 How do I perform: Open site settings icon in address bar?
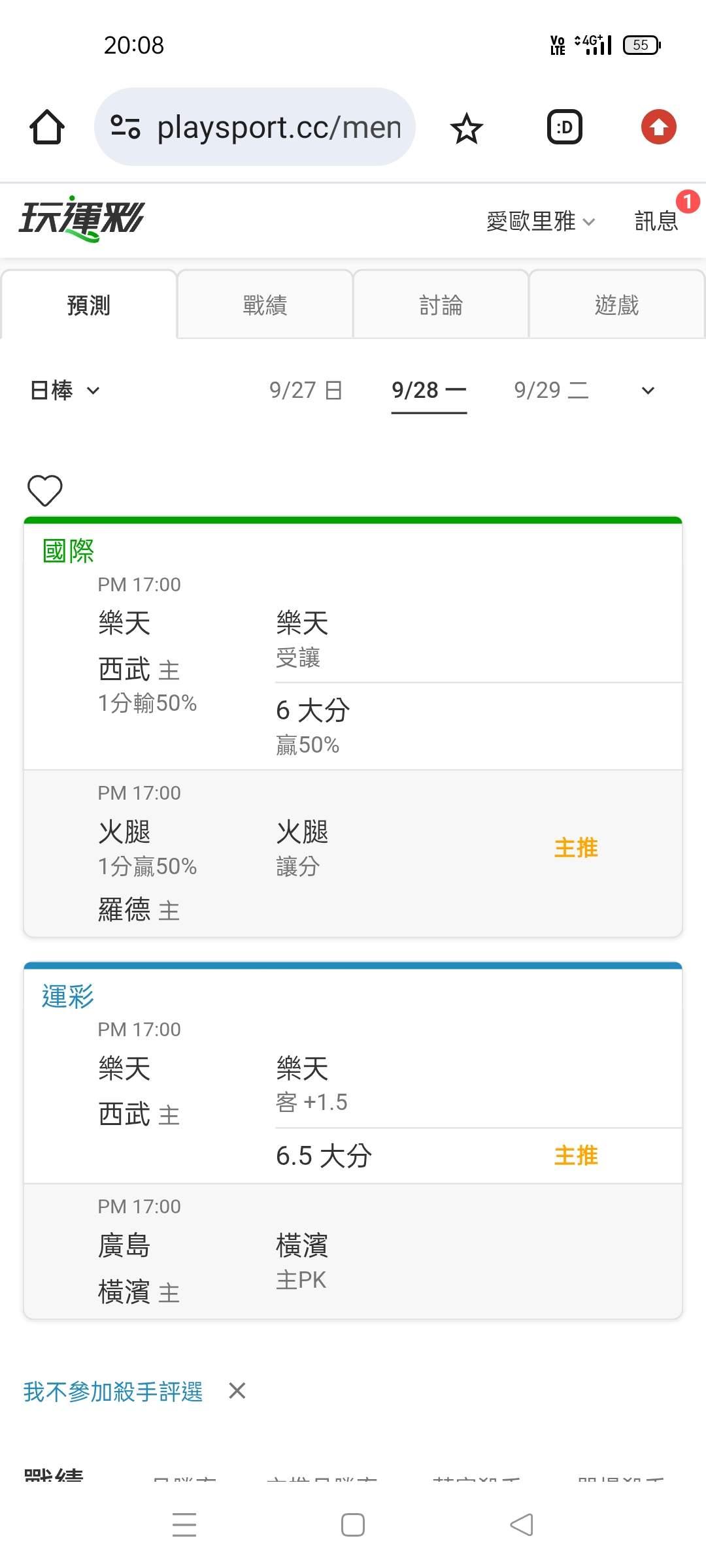(125, 127)
